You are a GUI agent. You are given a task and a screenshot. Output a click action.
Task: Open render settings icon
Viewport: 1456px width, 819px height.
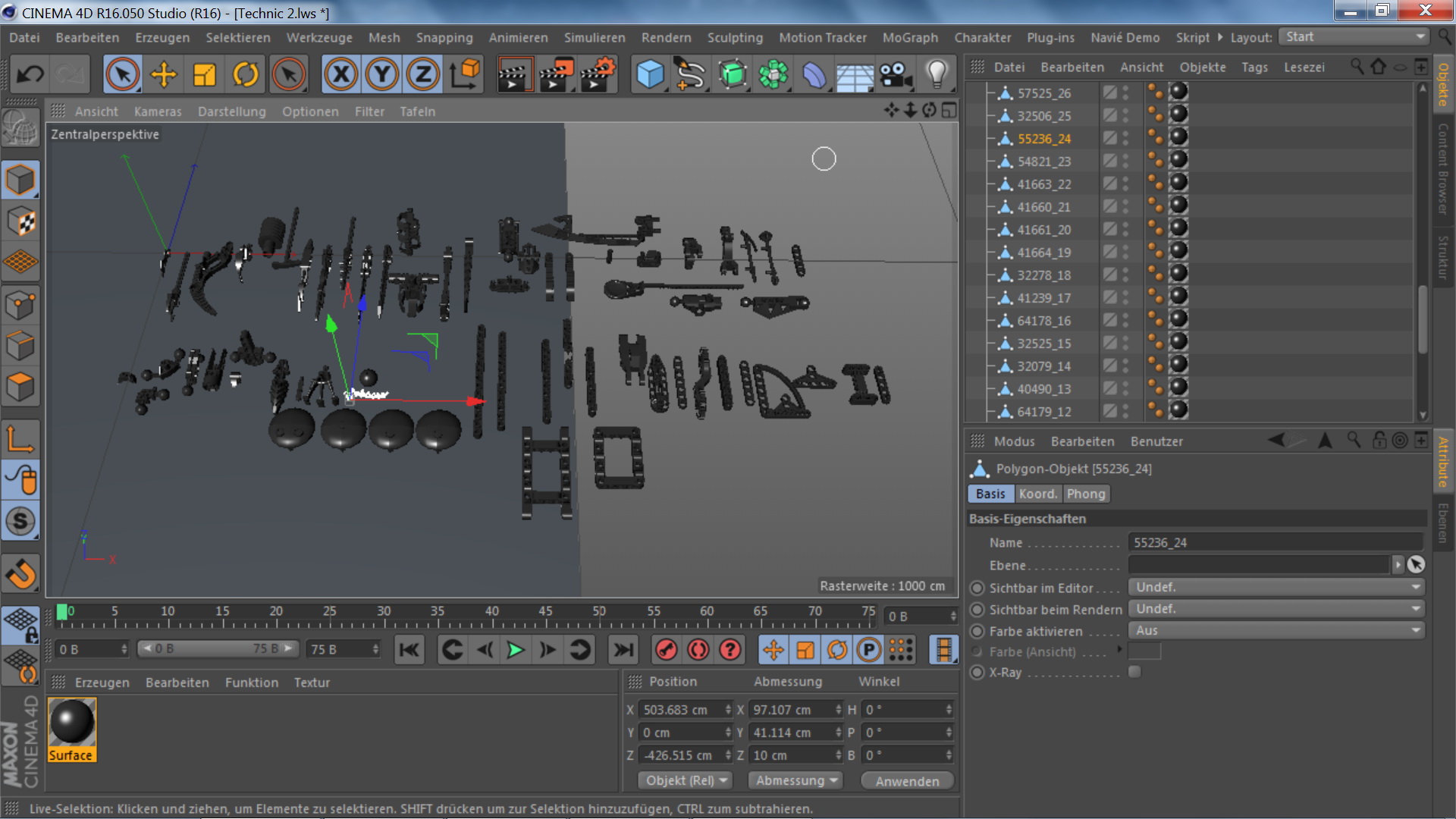point(598,74)
